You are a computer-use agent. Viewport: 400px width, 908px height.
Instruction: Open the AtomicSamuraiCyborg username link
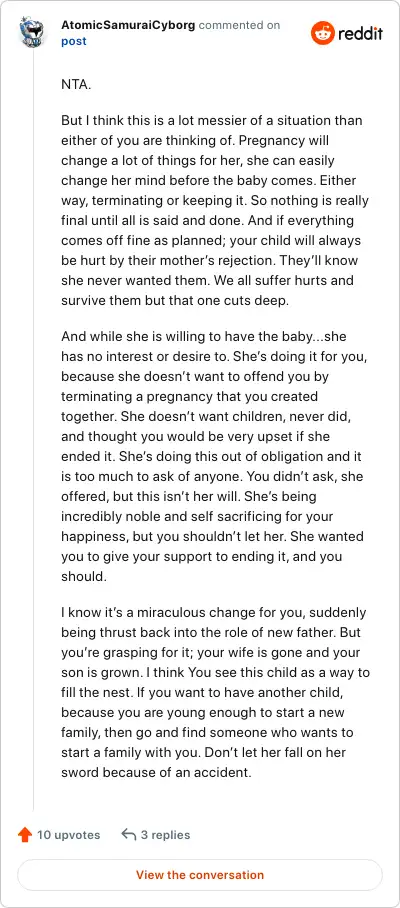coord(128,25)
